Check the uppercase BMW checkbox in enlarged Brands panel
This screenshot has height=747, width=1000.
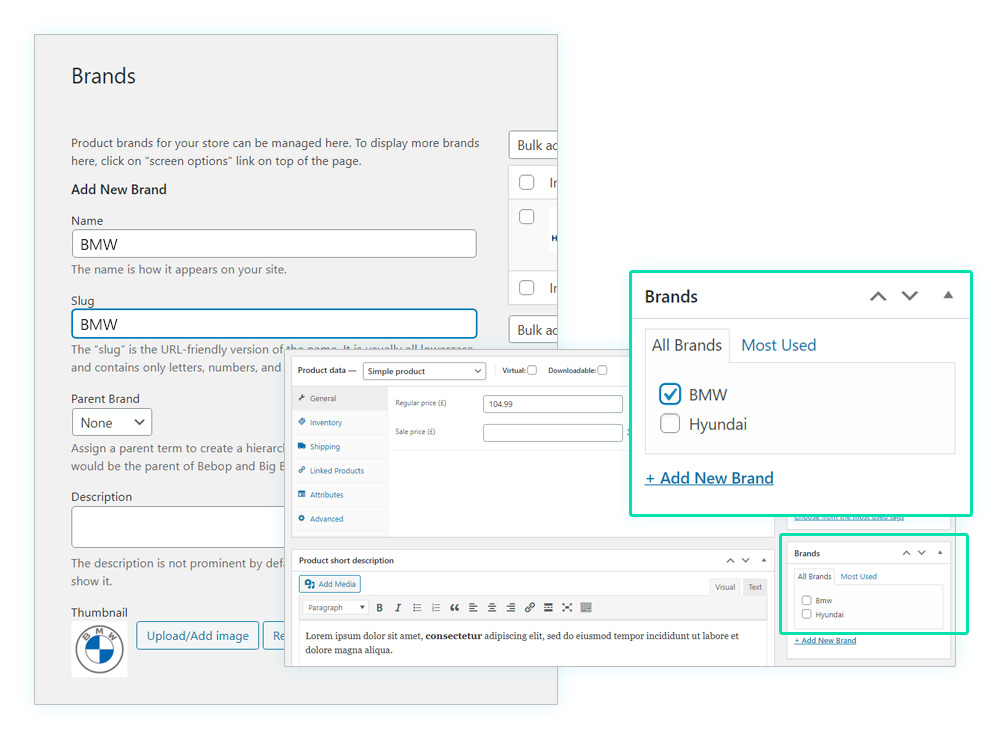tap(670, 394)
